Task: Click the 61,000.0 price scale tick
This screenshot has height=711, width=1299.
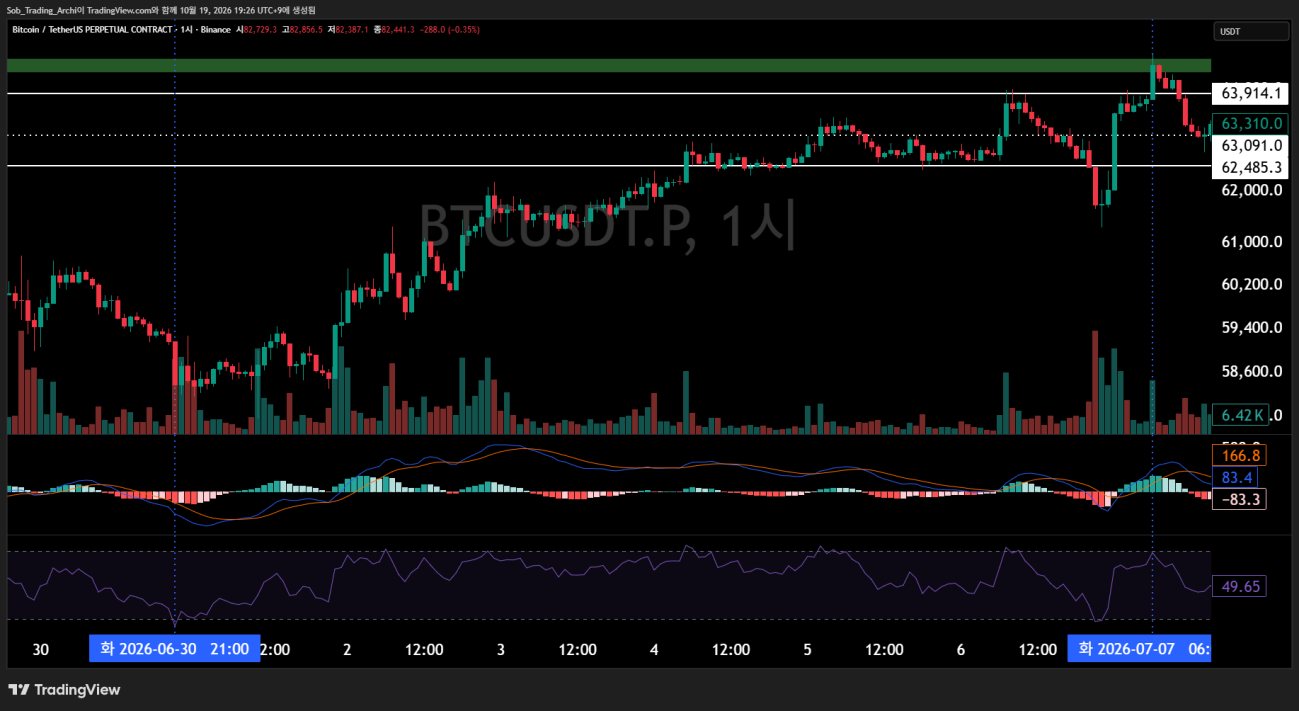Action: coord(1251,241)
